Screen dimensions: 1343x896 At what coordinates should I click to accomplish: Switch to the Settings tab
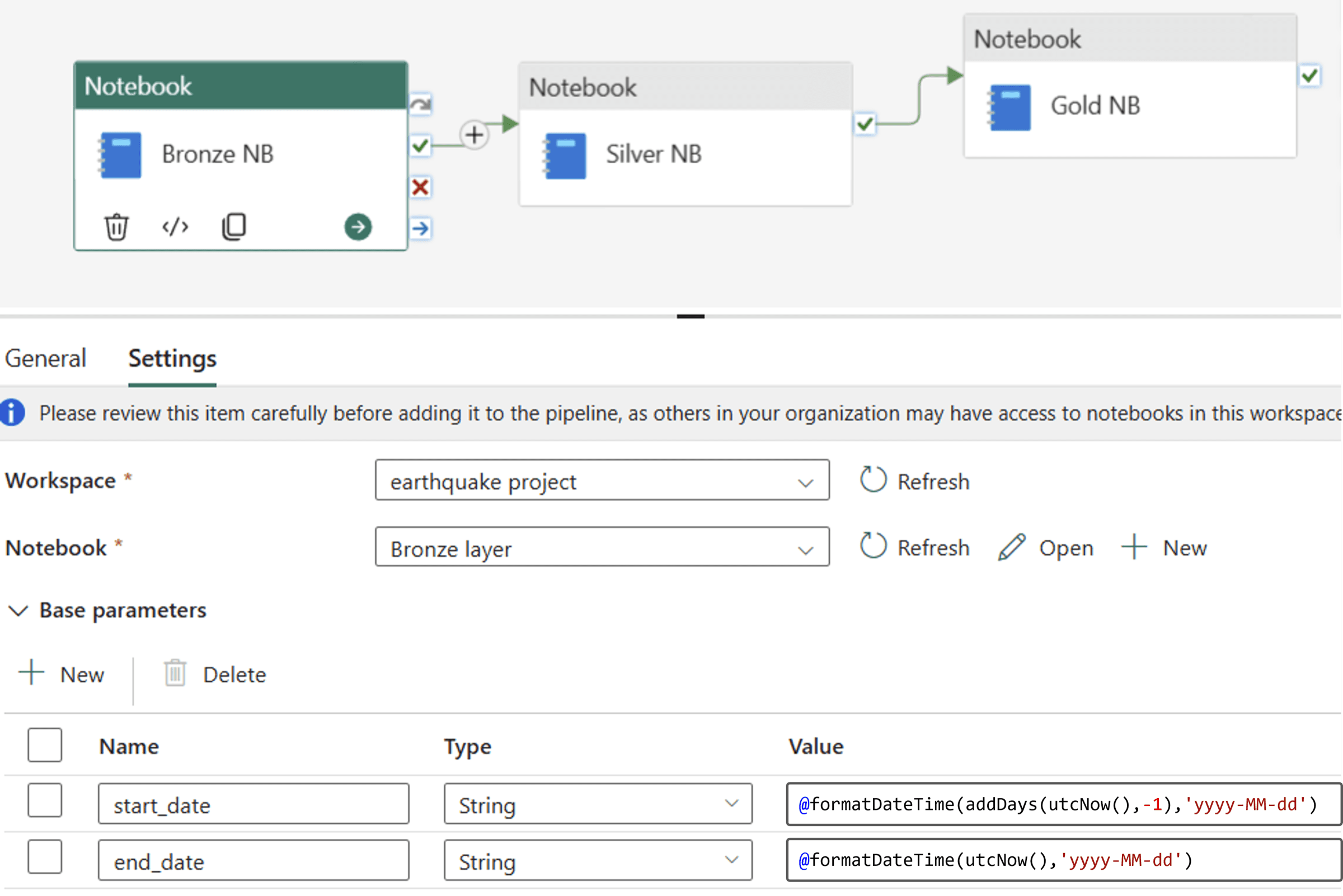click(172, 359)
